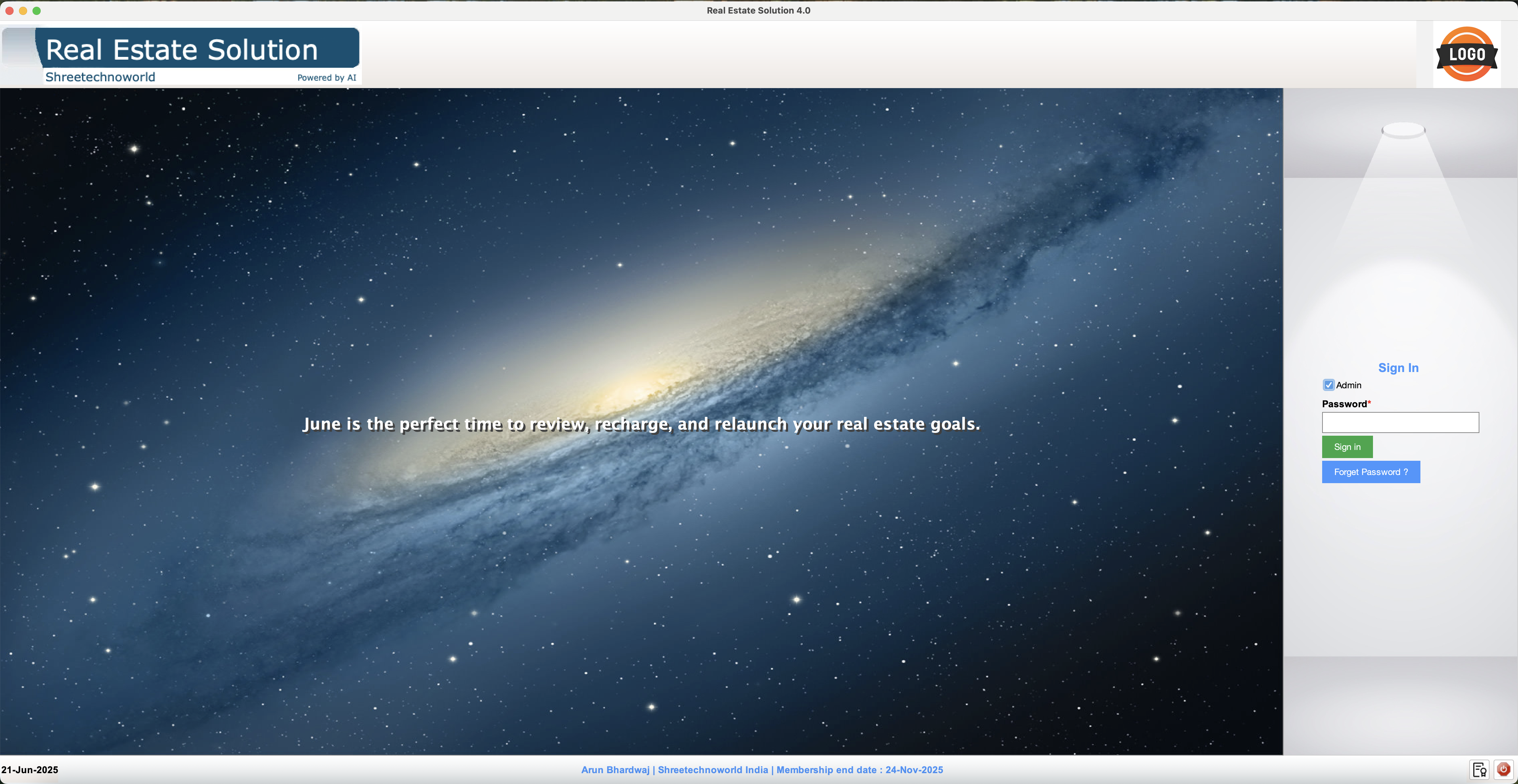Viewport: 1518px width, 784px height.
Task: Click the ceiling lamp image above Sign In
Action: (x=1403, y=130)
